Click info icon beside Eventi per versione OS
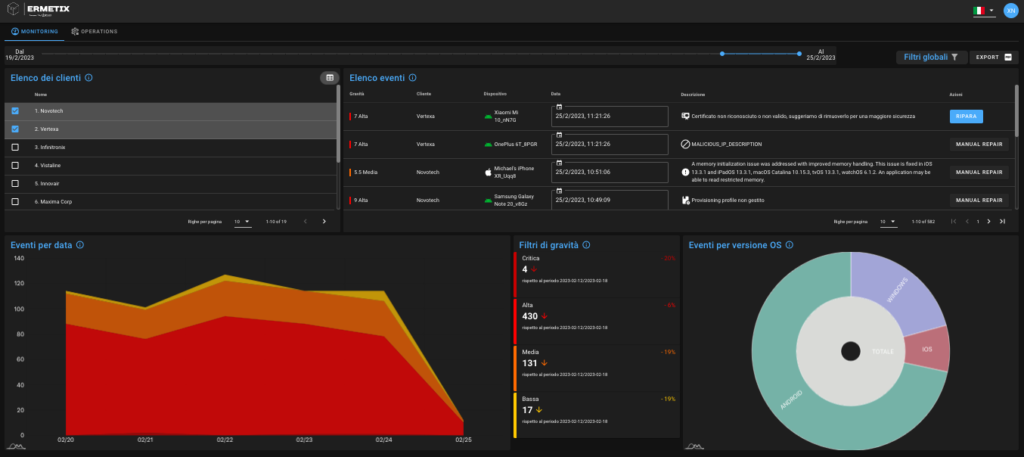 click(796, 244)
